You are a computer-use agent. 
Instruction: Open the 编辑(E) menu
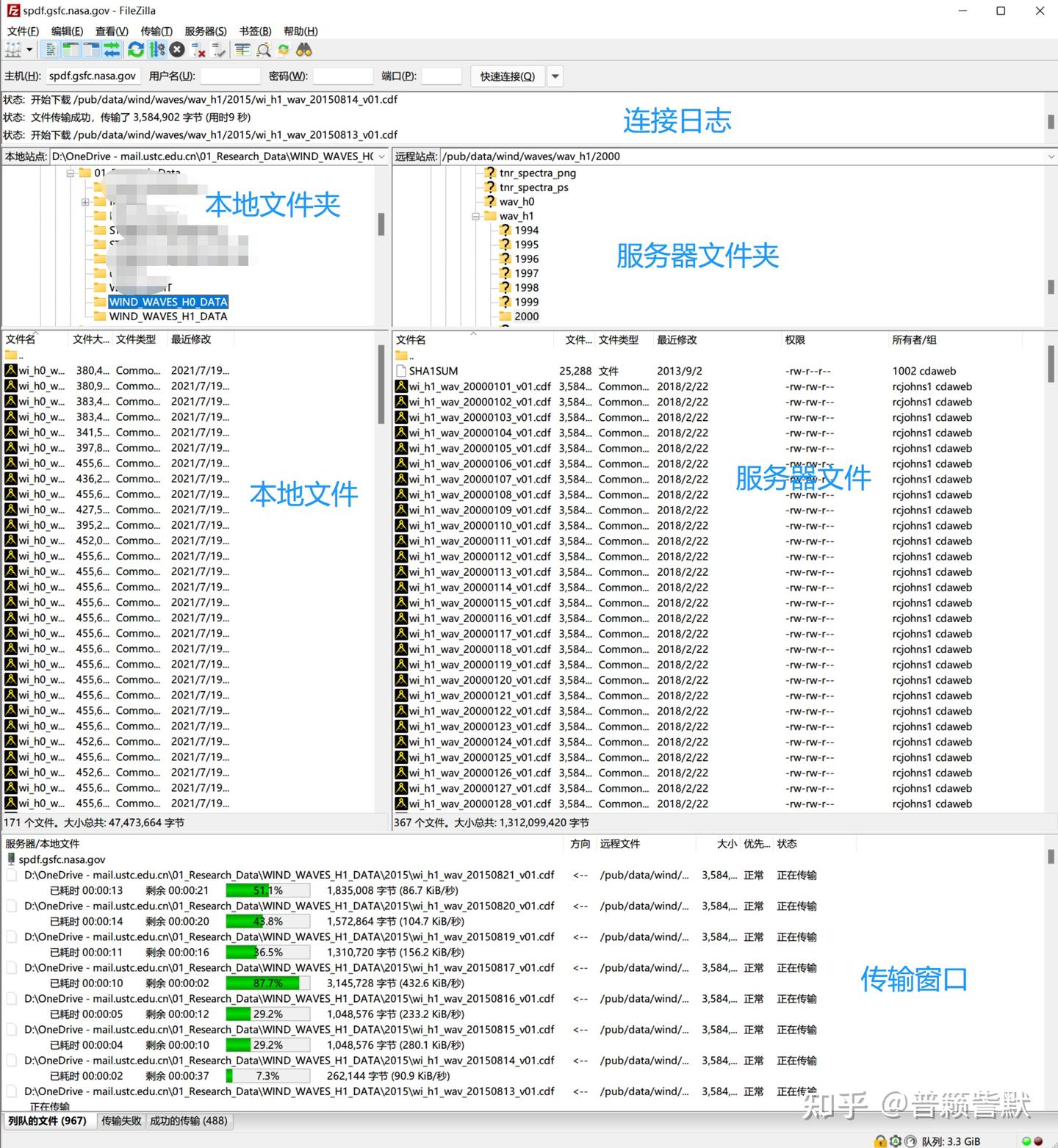[x=67, y=31]
